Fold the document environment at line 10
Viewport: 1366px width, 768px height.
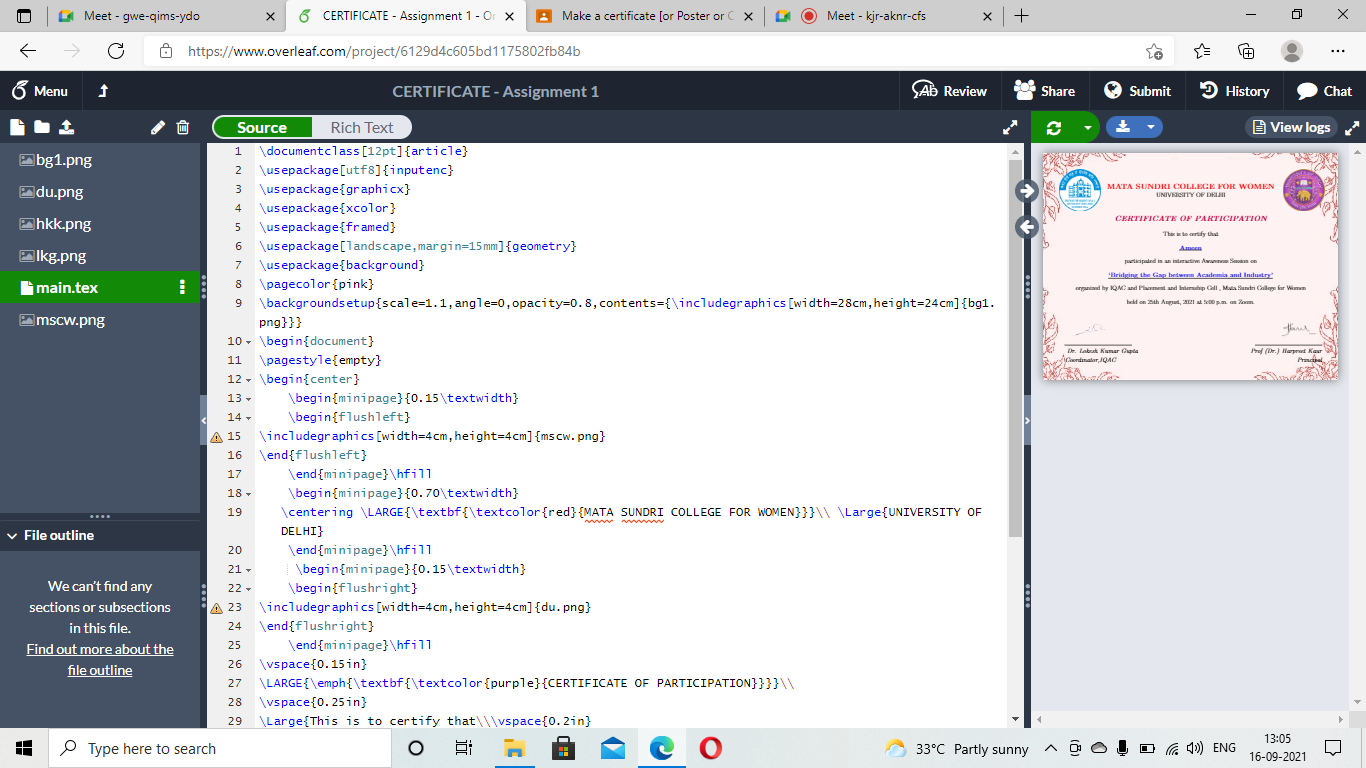click(249, 342)
